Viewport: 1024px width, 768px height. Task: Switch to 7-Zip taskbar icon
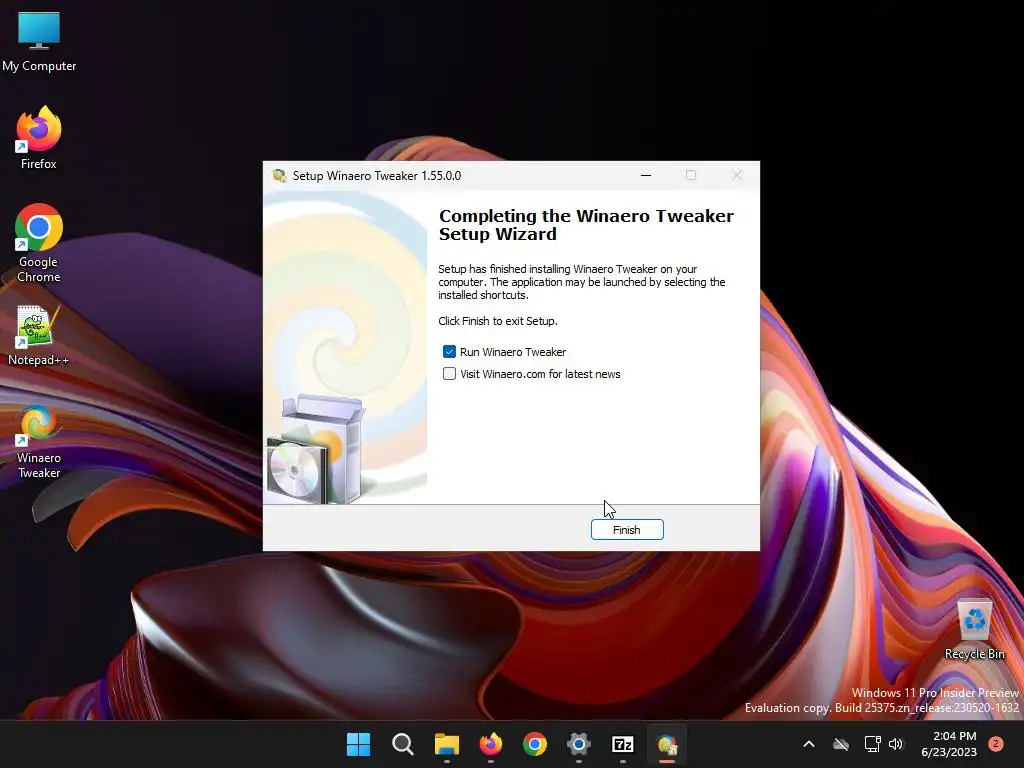pos(622,744)
